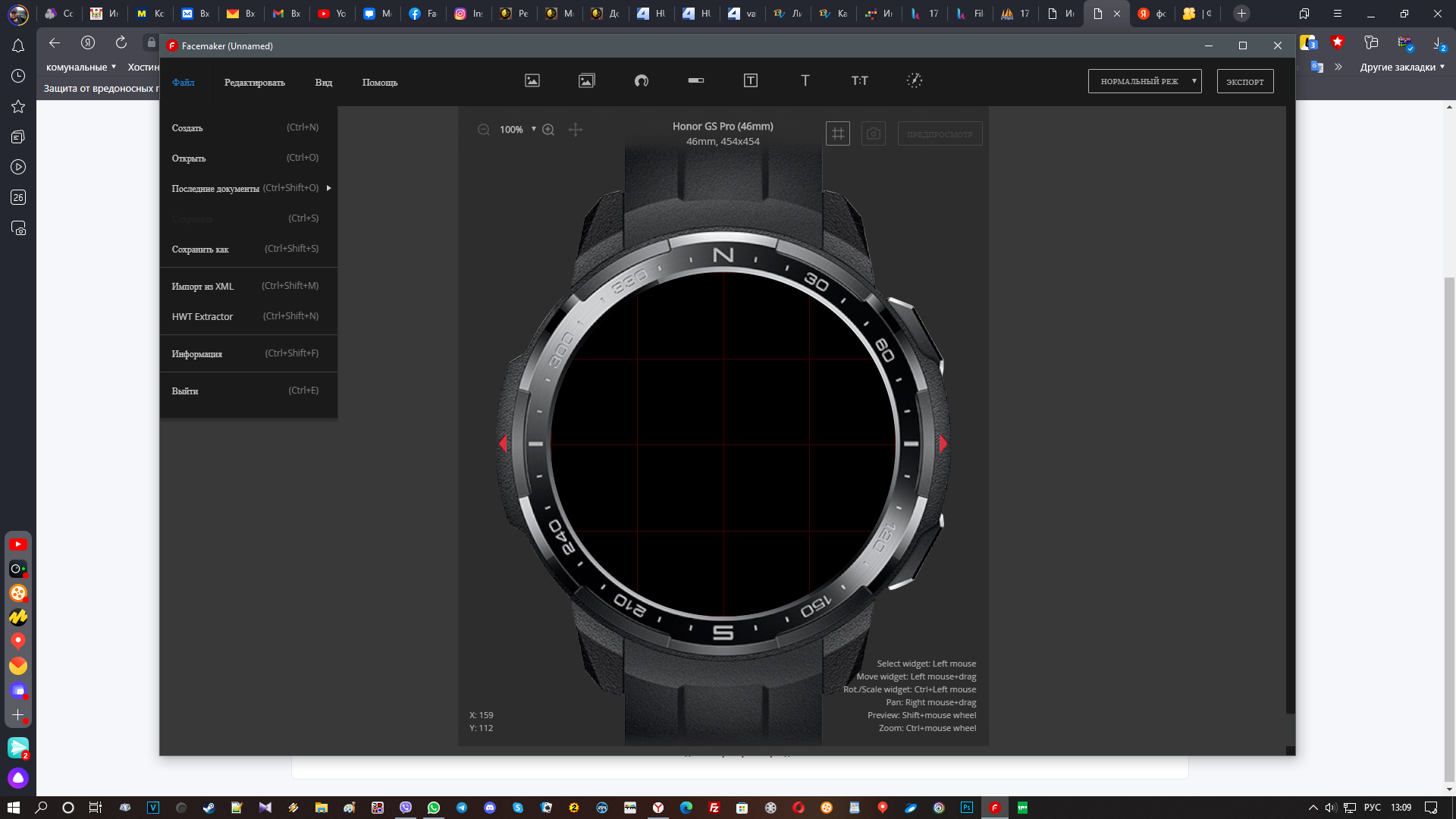This screenshot has height=819, width=1456.
Task: Click browser page vertical scrollbar
Action: 1450,531
